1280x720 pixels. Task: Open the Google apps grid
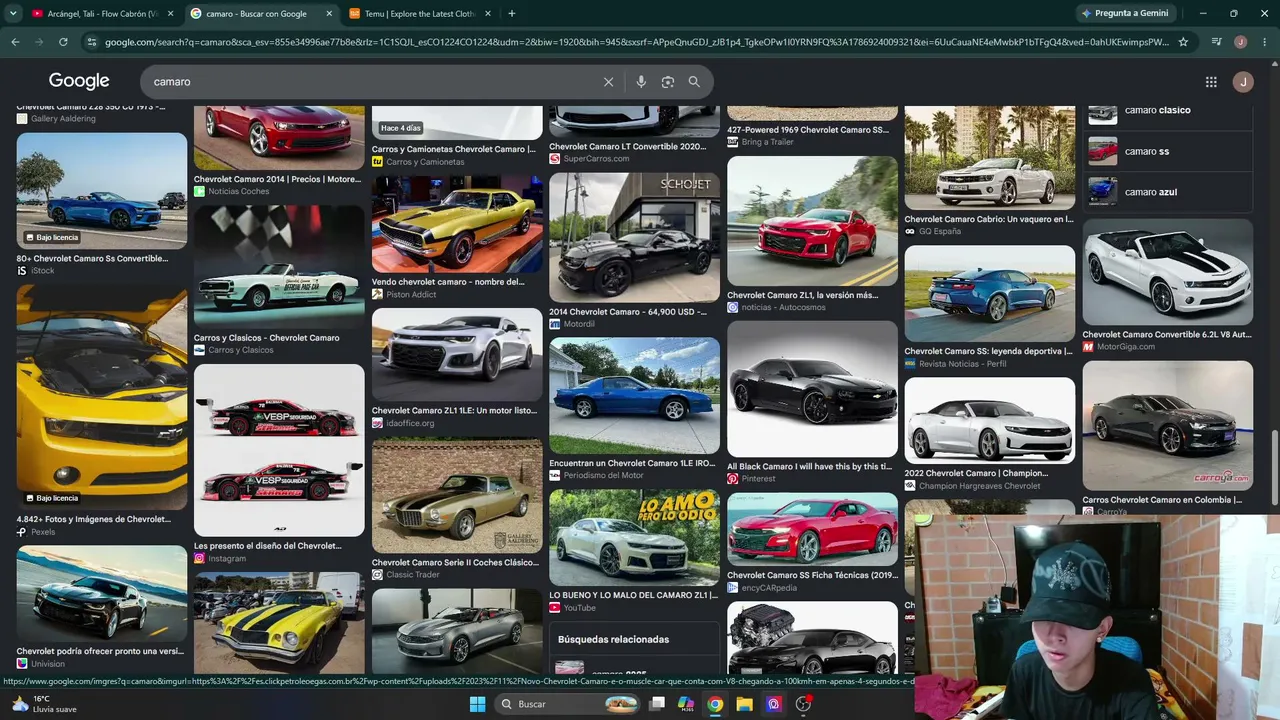tap(1211, 82)
